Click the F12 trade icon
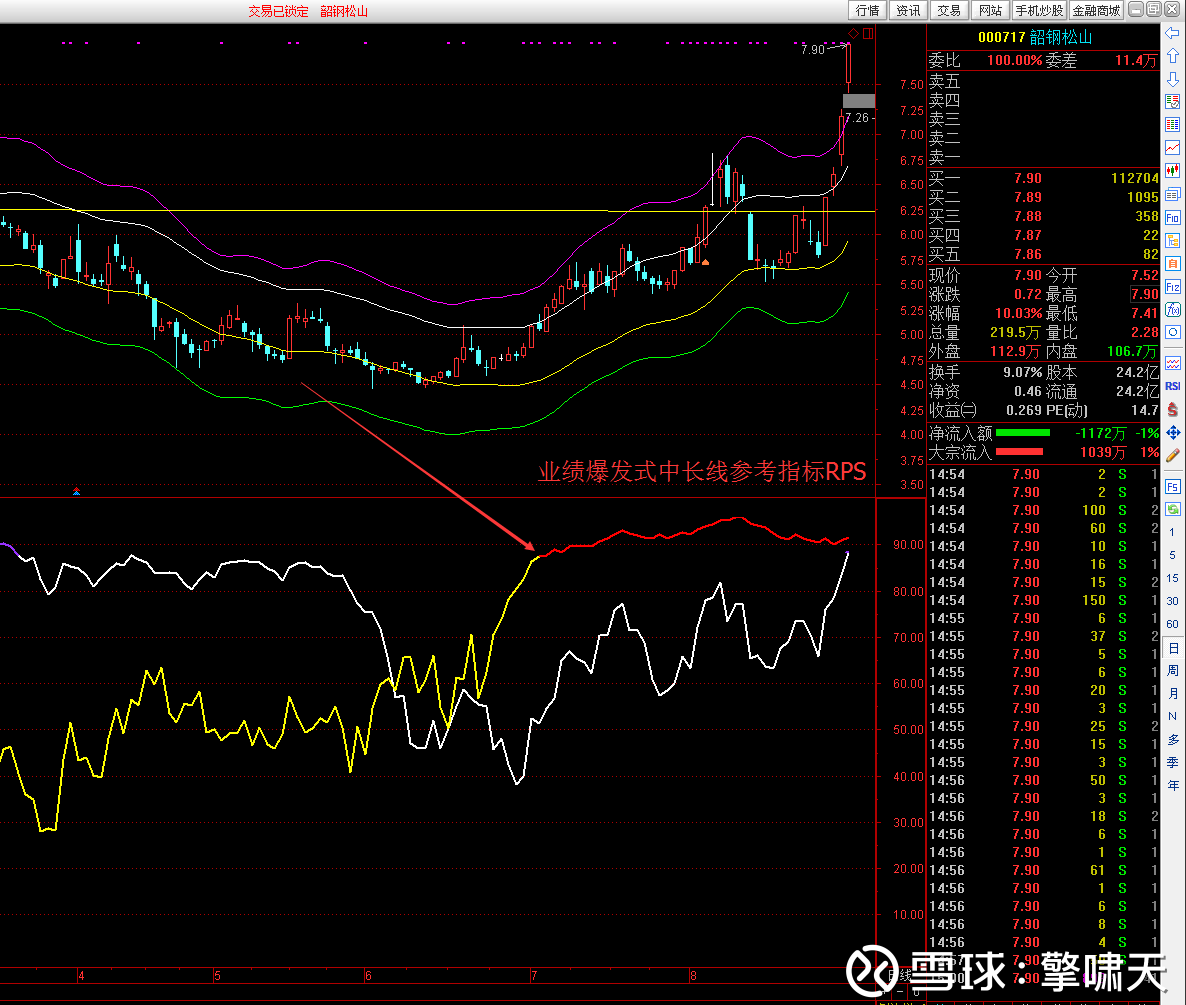 pyautogui.click(x=1172, y=287)
